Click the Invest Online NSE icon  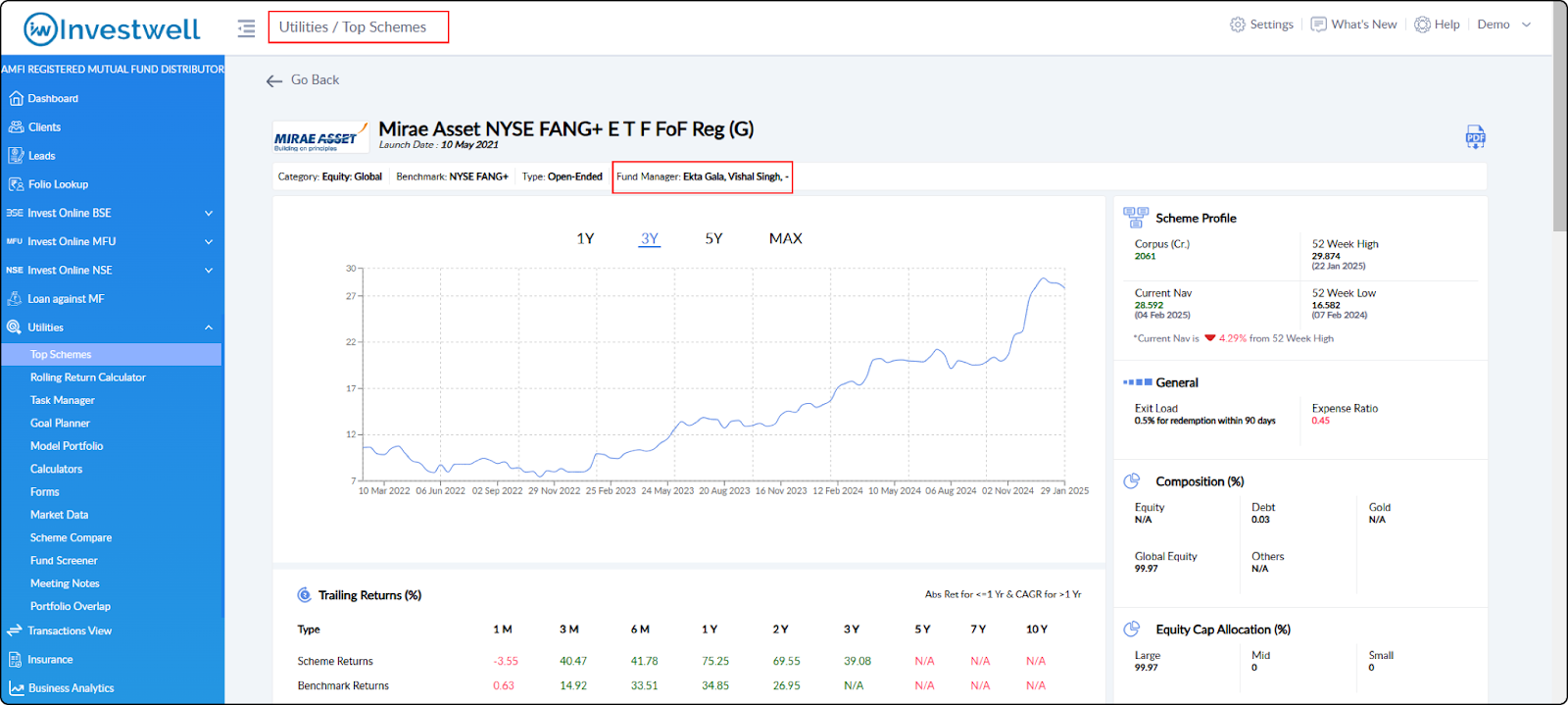tap(15, 270)
